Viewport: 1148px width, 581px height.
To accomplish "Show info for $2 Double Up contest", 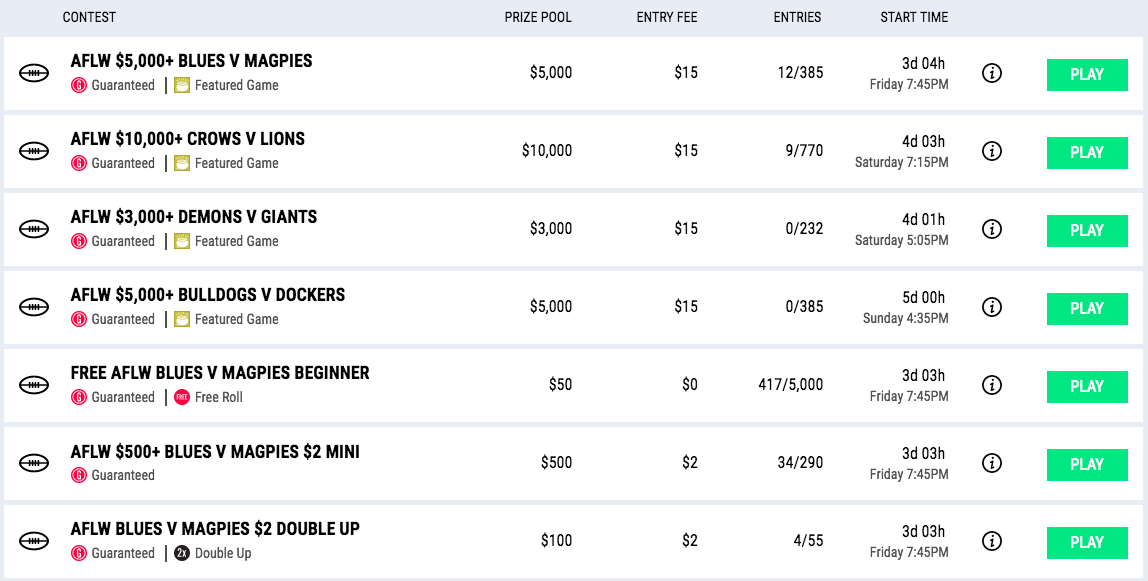I will coord(991,541).
